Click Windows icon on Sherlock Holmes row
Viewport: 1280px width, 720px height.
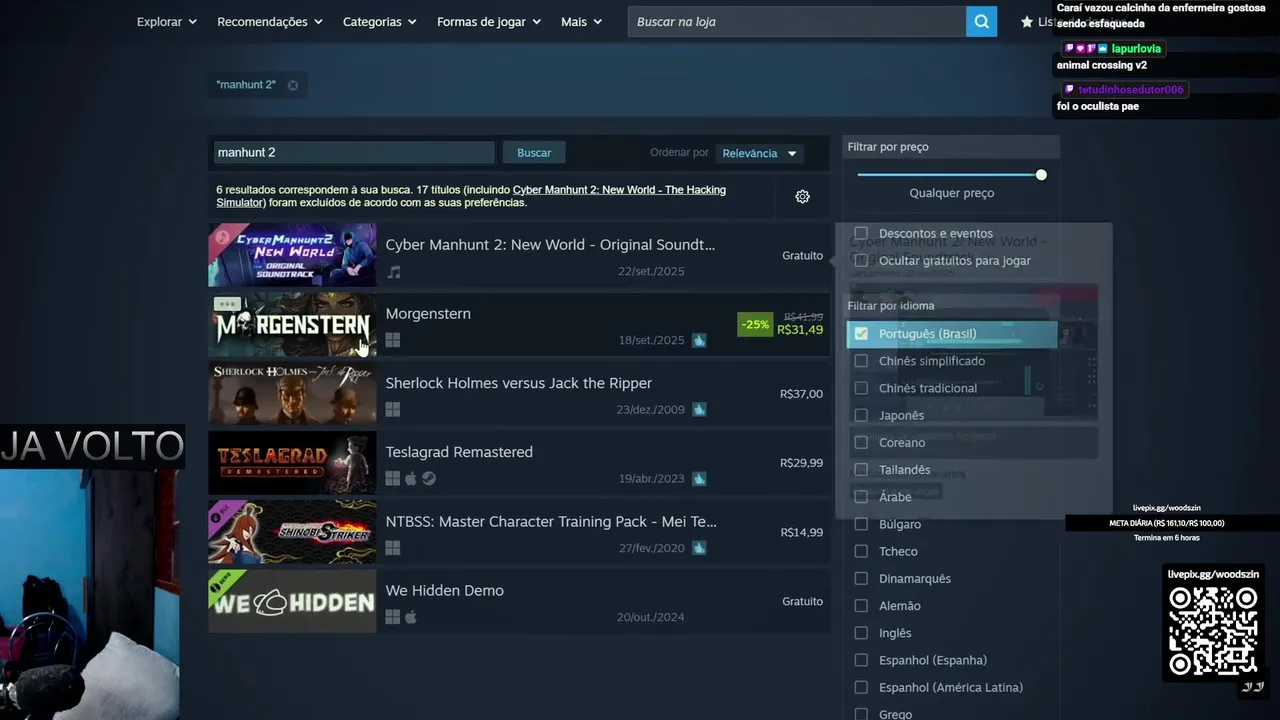coord(393,410)
